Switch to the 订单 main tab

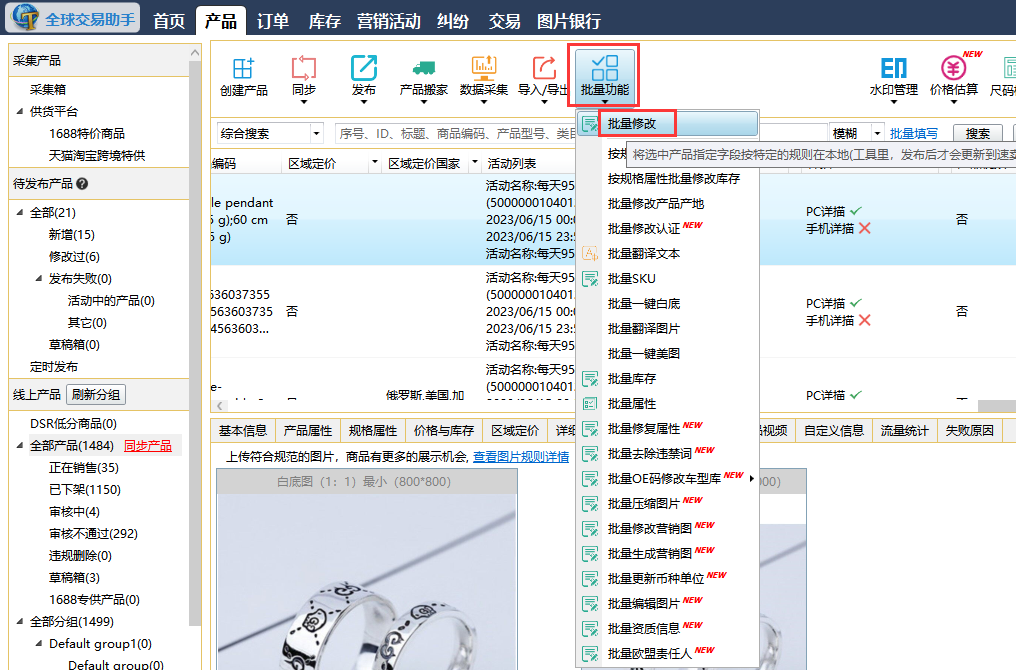pos(272,21)
